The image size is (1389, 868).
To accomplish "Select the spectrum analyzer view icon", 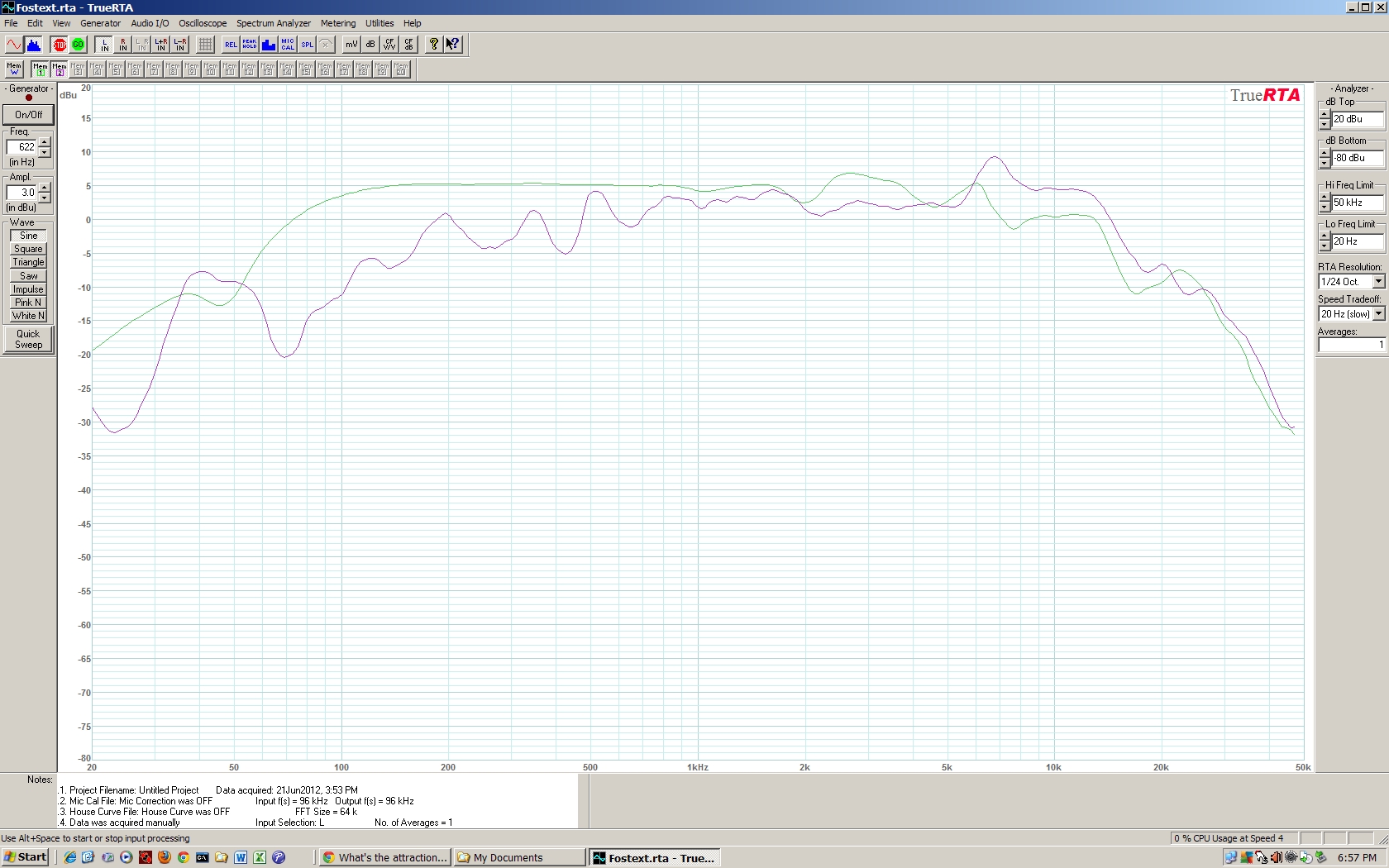I will click(33, 45).
